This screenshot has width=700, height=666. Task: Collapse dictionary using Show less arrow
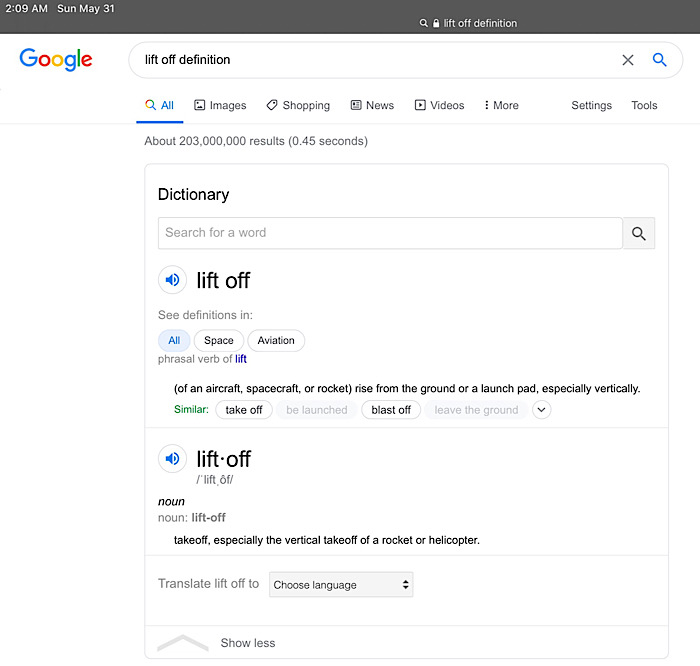coord(183,643)
